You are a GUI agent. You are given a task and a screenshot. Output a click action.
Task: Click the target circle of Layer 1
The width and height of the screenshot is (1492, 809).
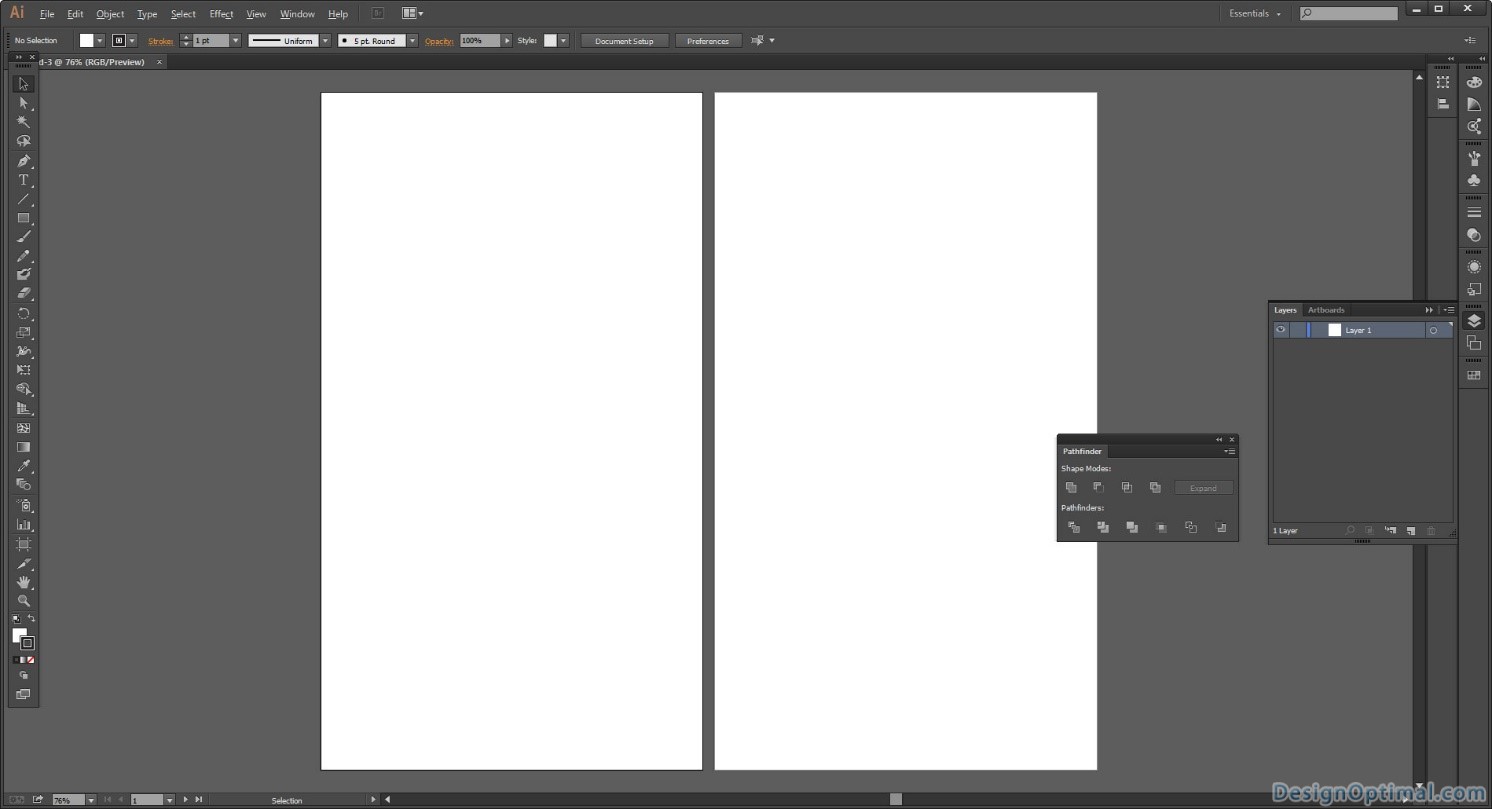tap(1433, 330)
